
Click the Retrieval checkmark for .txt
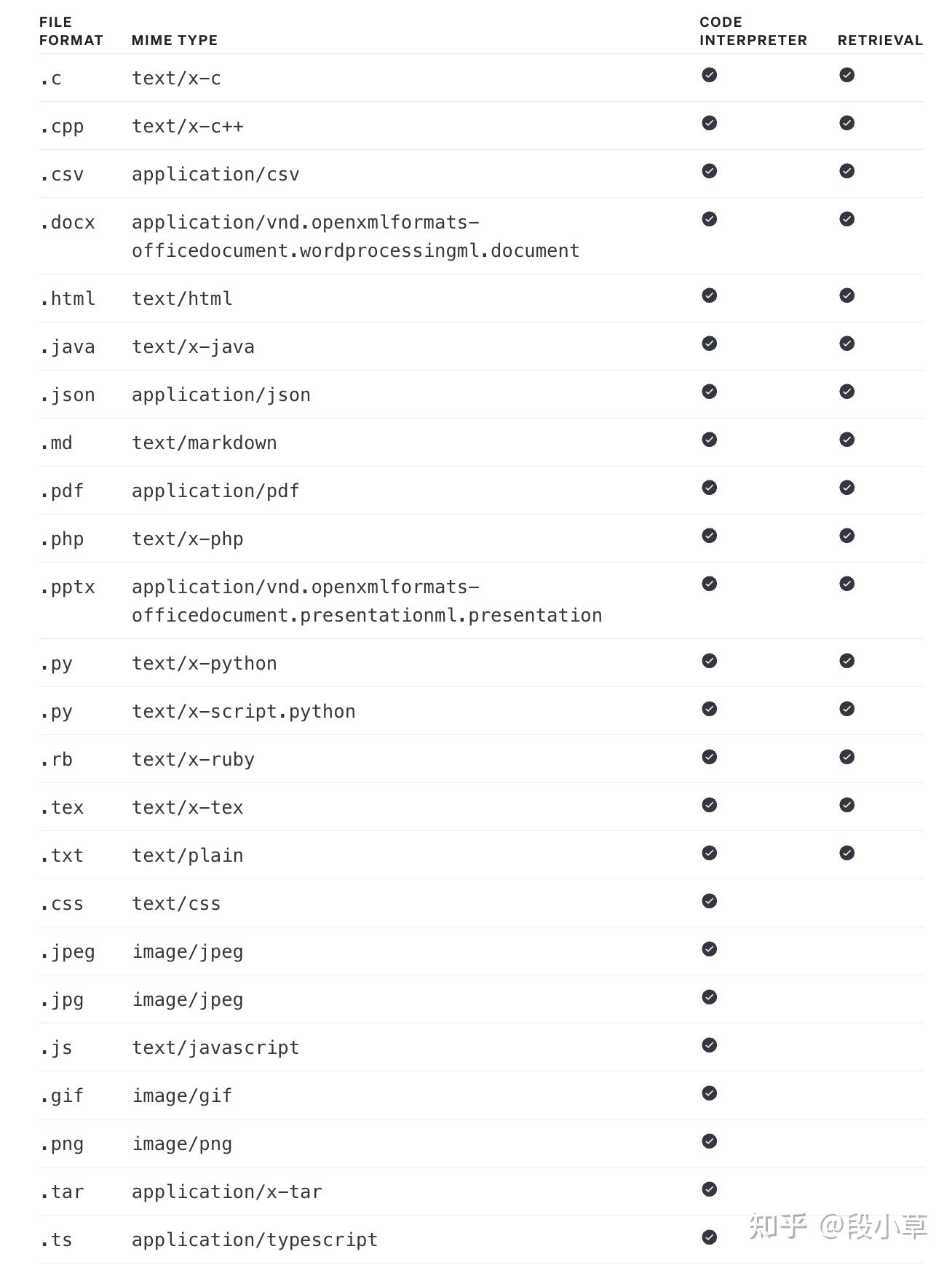point(846,853)
